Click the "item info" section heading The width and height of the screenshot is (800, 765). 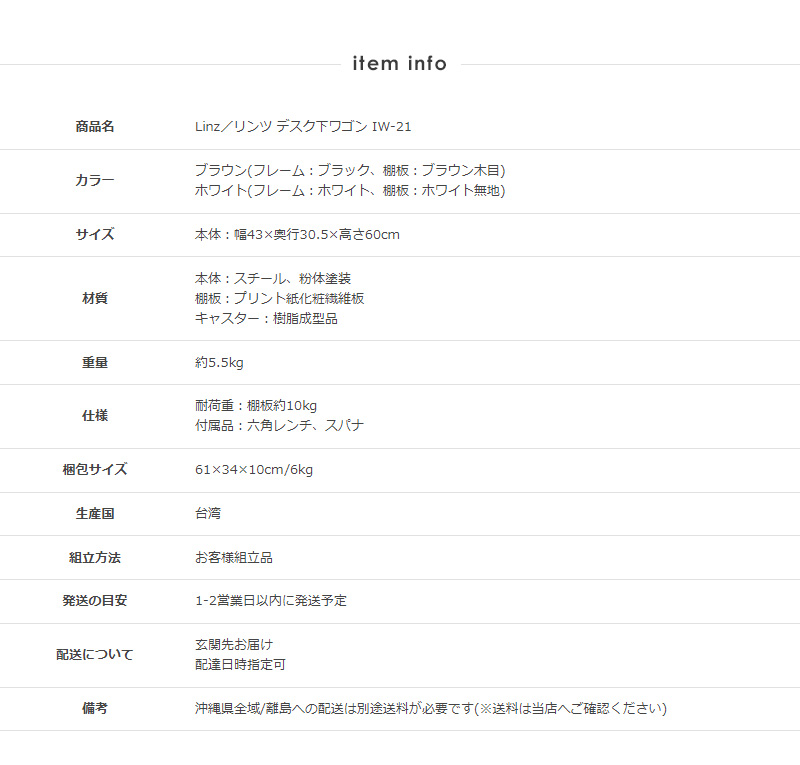[399, 64]
